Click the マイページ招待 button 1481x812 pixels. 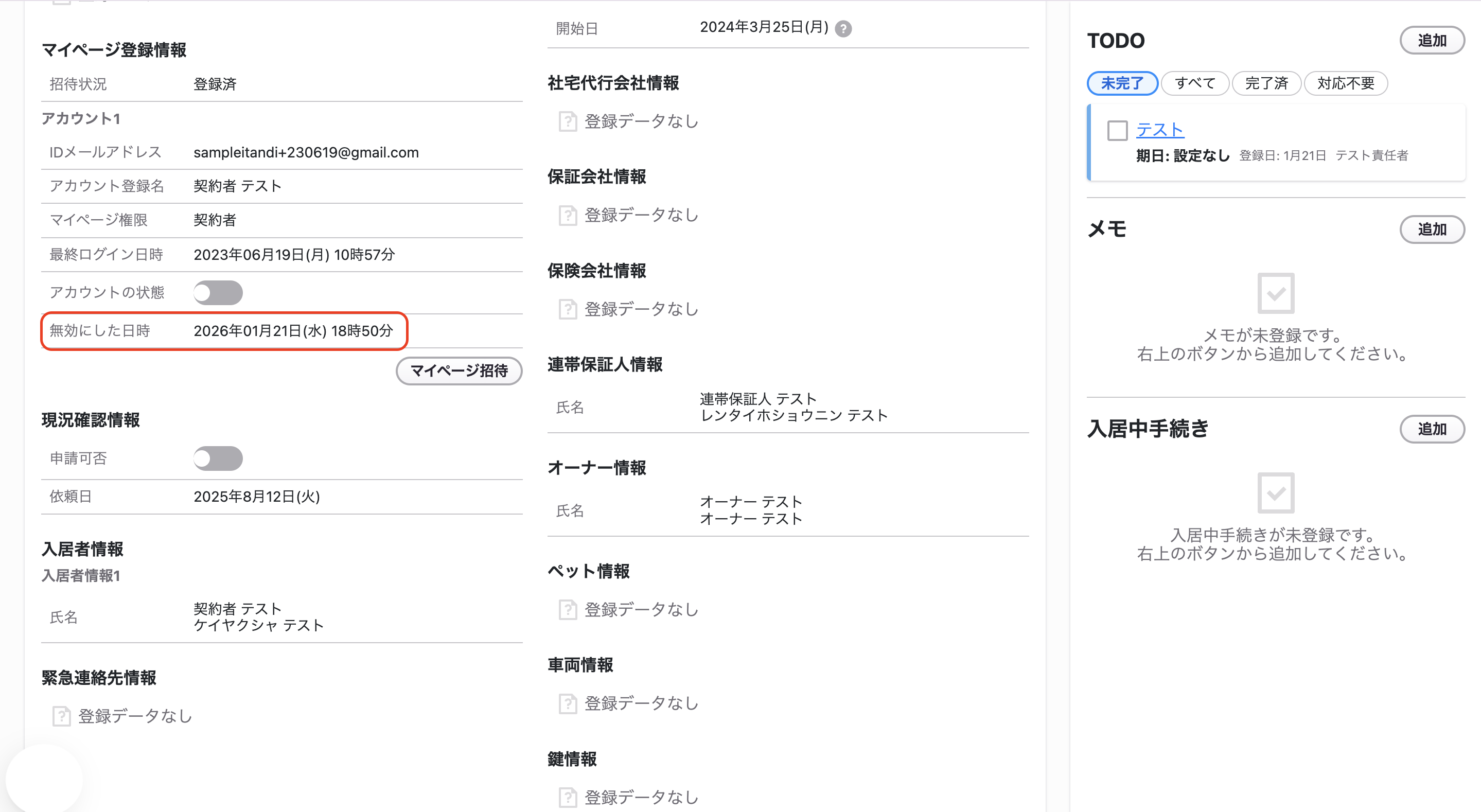pyautogui.click(x=459, y=371)
